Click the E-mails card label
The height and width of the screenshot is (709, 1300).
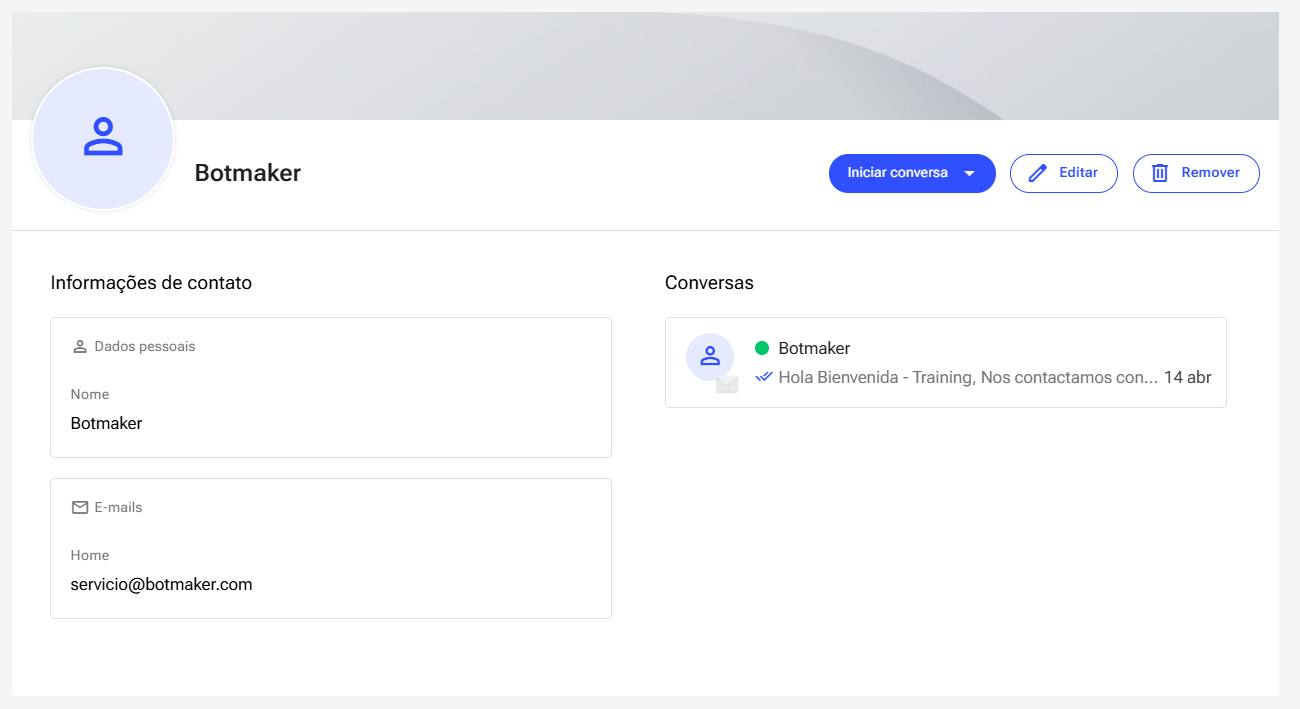click(118, 508)
